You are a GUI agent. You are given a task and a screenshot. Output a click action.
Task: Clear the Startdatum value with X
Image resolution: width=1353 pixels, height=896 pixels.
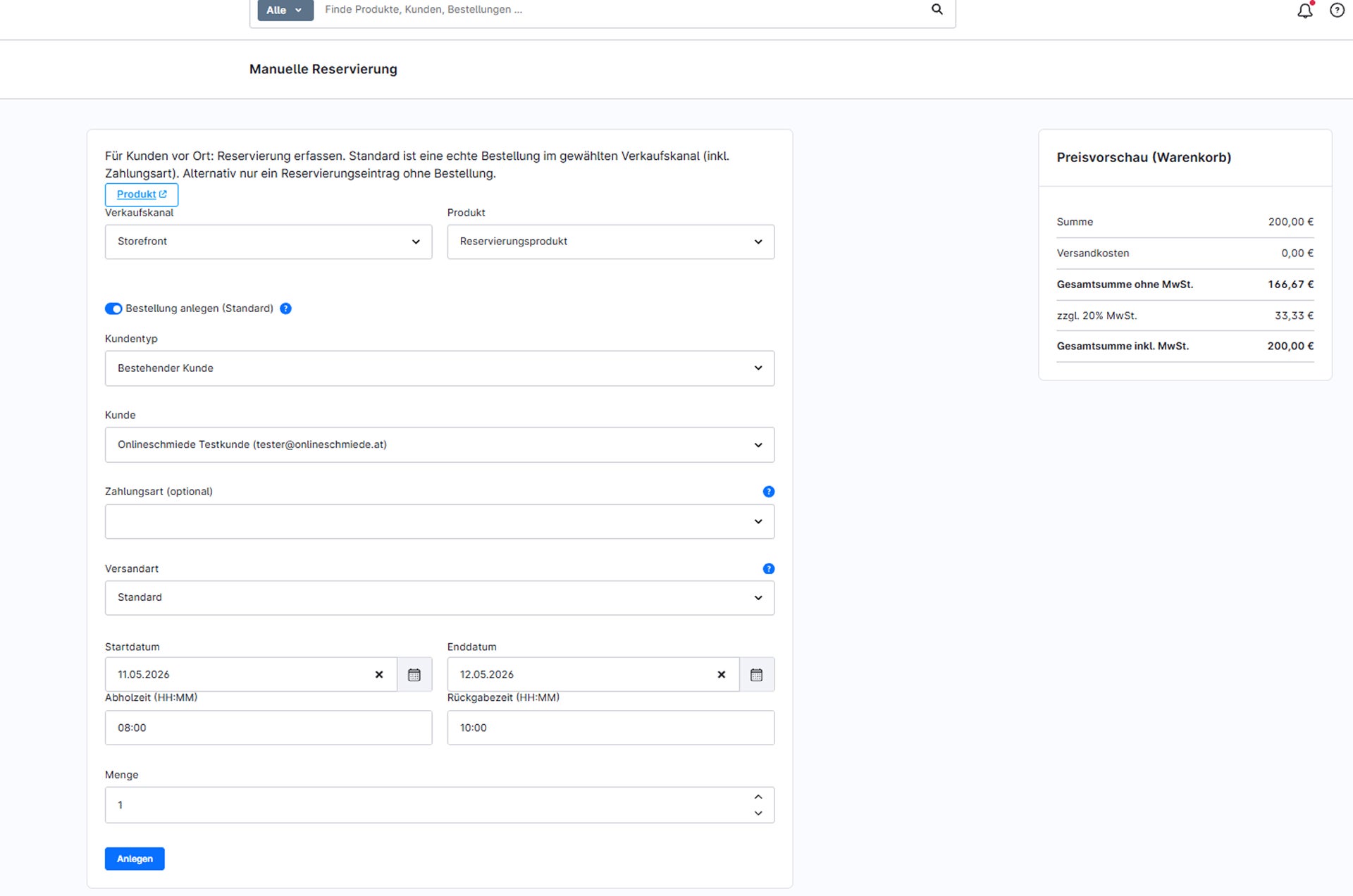coord(379,674)
